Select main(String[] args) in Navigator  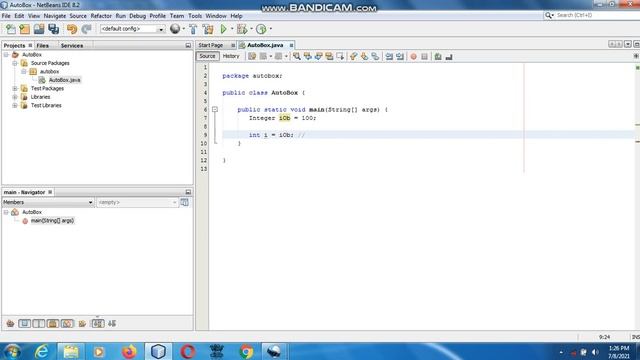[x=52, y=221]
